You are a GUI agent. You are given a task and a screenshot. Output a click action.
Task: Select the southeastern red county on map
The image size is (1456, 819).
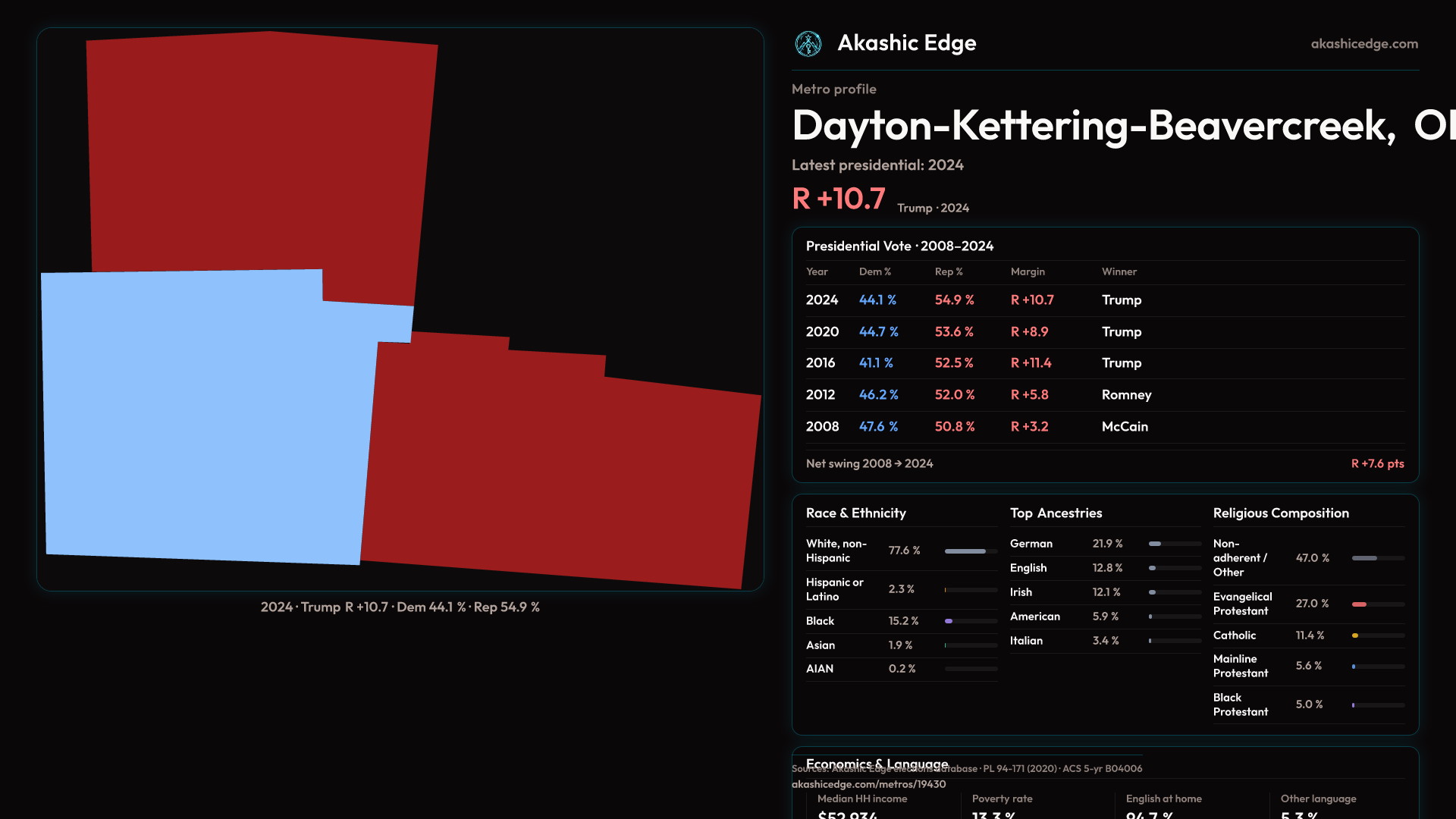[561, 470]
